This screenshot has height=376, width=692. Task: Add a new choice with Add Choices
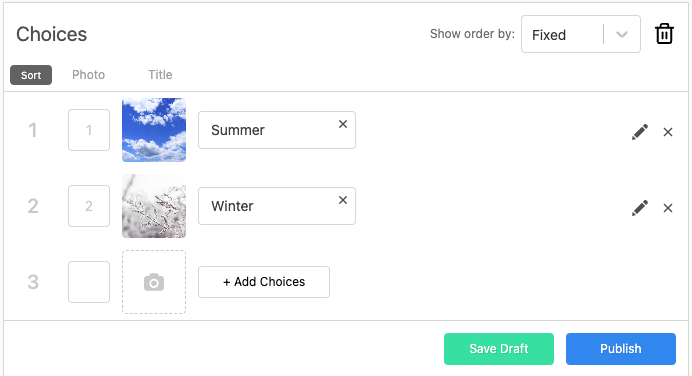264,282
